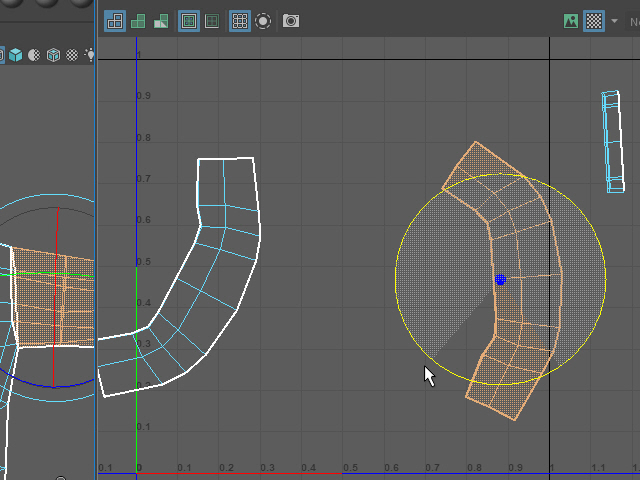Select the blue shaded cube viewport icon

coord(14,55)
